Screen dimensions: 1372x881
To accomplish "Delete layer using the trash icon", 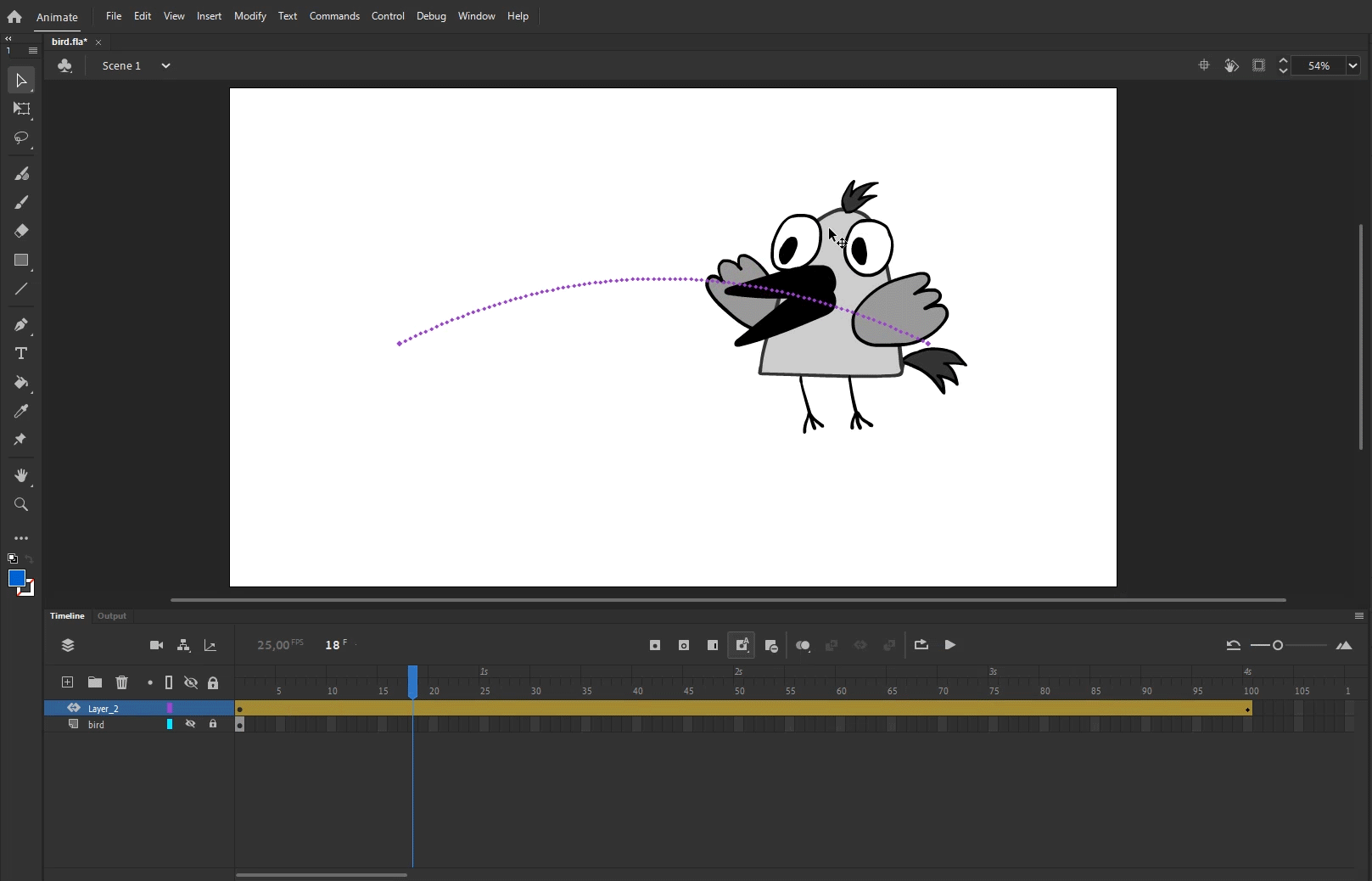I will point(122,682).
